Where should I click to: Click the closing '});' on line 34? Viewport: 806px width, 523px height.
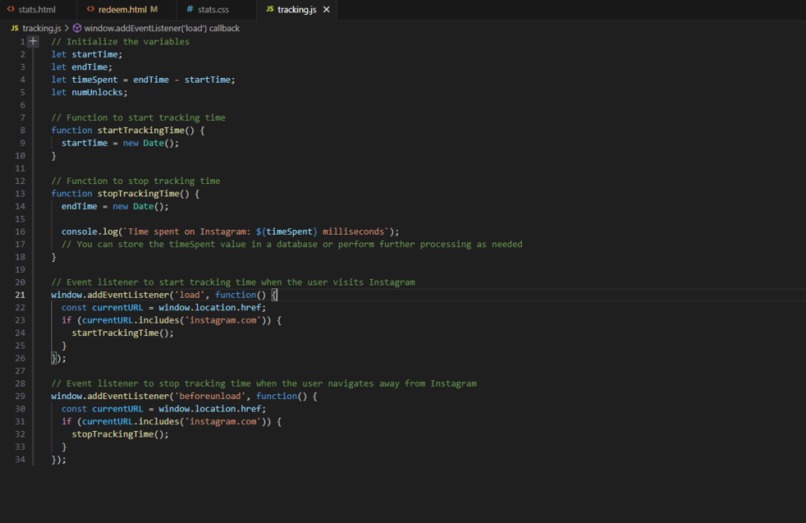tap(59, 460)
